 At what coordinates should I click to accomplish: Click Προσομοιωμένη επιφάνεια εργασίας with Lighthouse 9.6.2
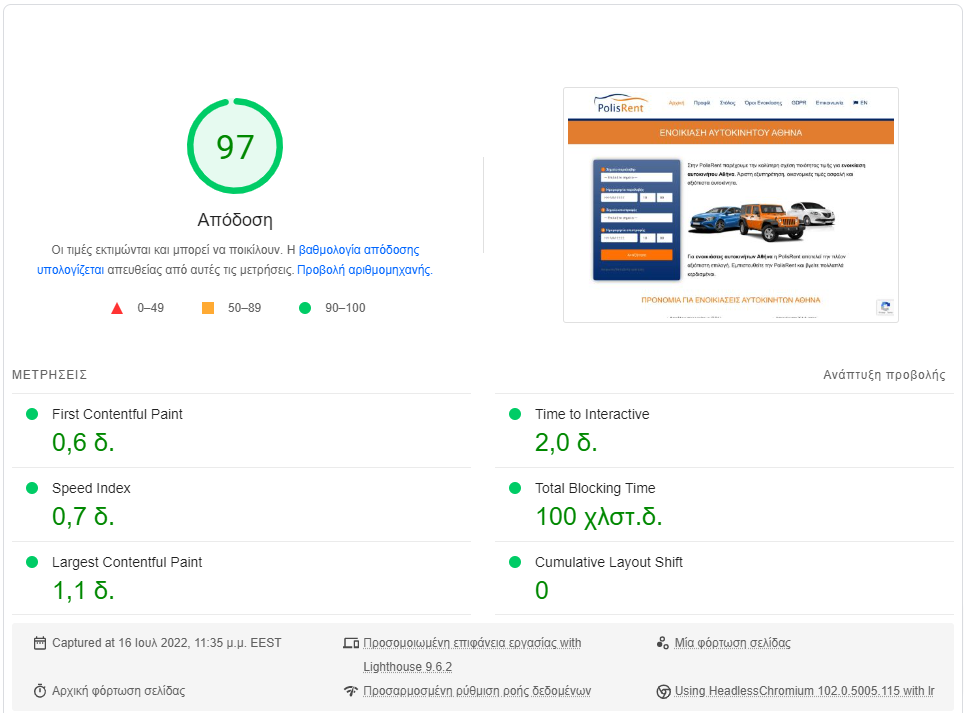point(472,655)
